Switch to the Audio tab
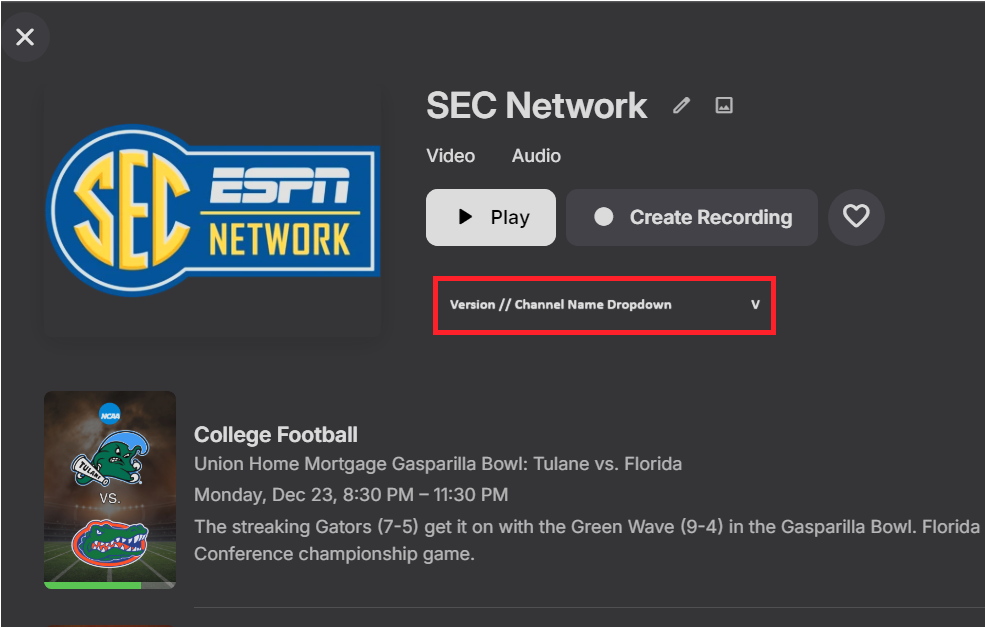 coord(536,156)
